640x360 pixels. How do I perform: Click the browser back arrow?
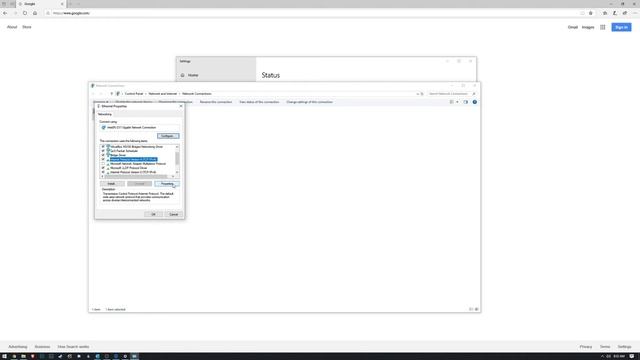pyautogui.click(x=5, y=13)
